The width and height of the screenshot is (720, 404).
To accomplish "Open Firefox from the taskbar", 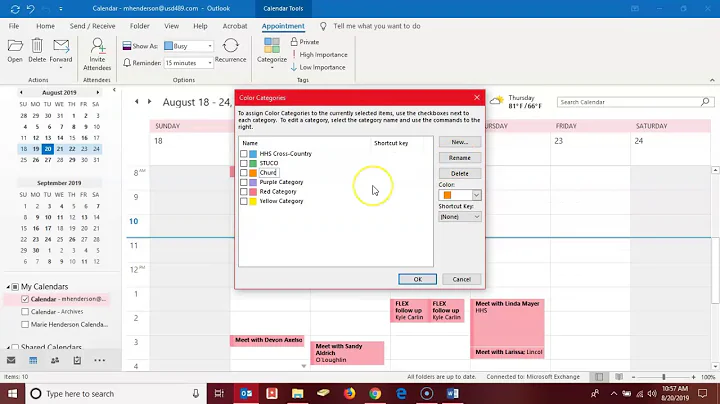I will (x=349, y=393).
